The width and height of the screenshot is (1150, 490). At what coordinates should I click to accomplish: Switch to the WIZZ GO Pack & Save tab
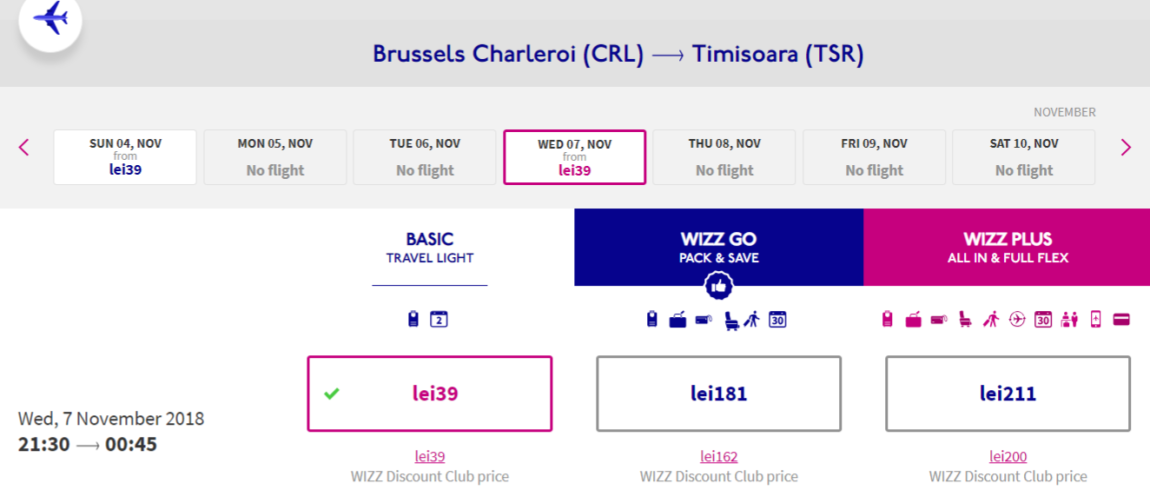[718, 247]
